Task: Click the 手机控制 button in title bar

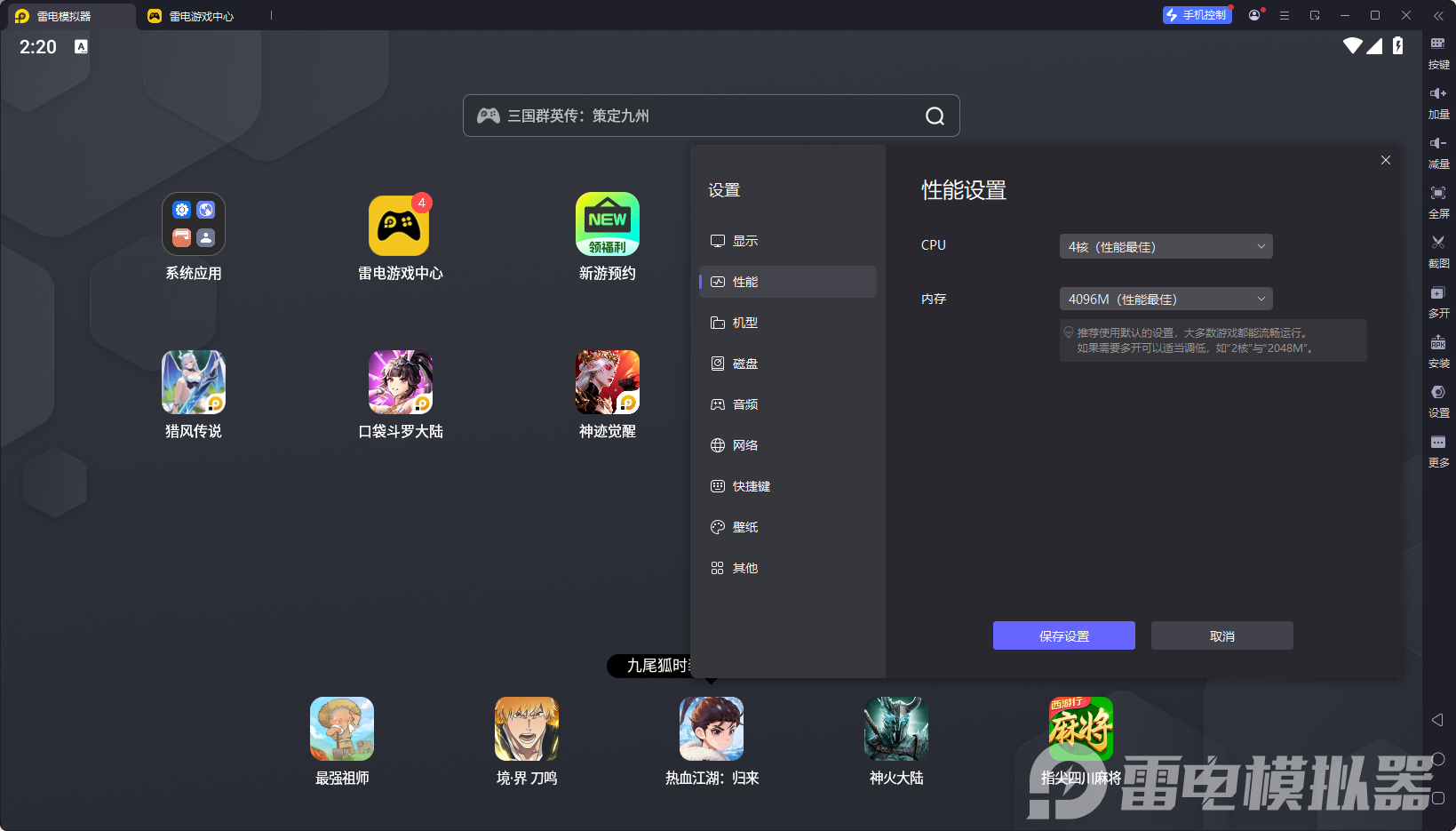Action: pyautogui.click(x=1197, y=15)
